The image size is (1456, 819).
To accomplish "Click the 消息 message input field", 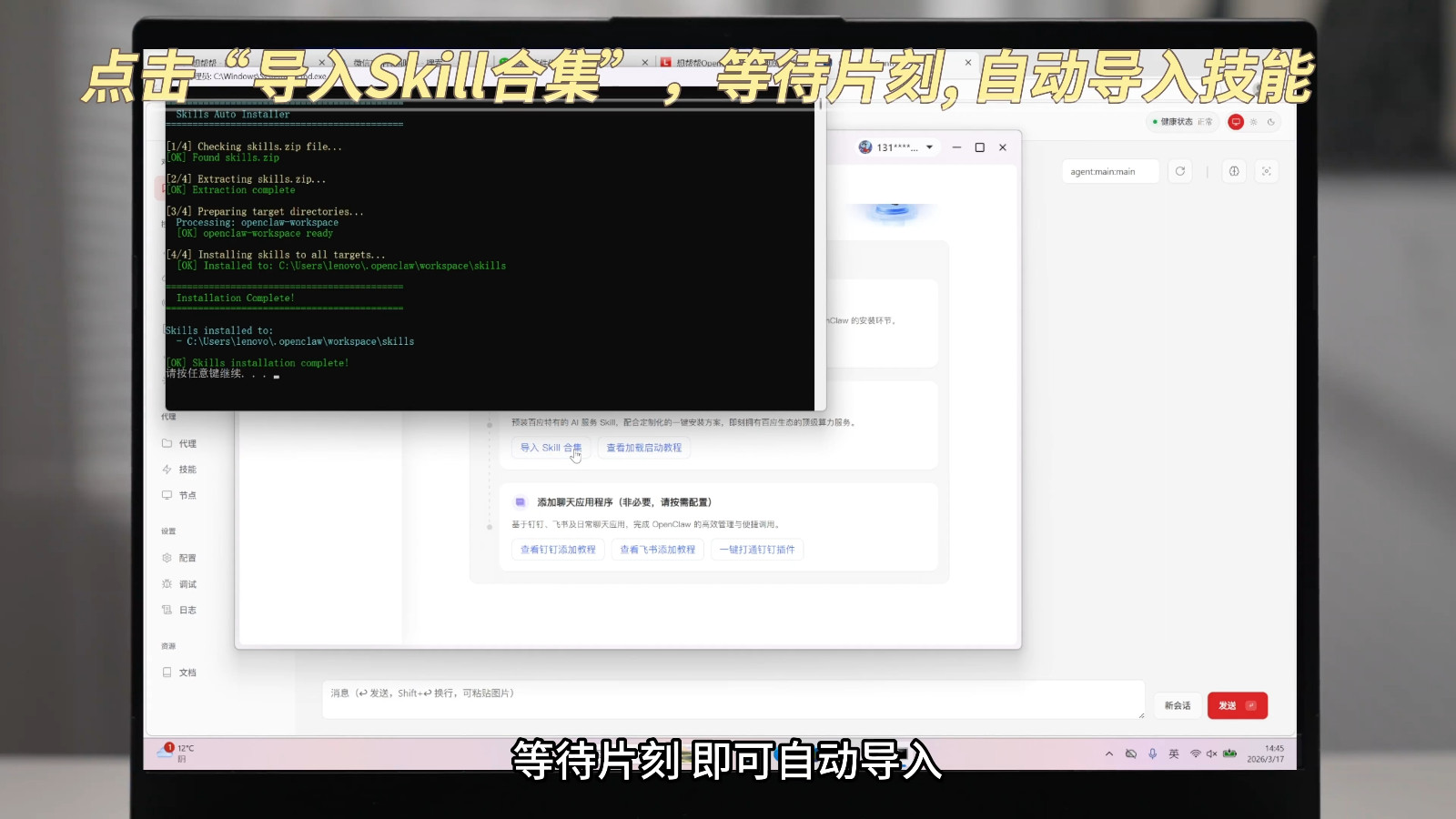I will (x=728, y=699).
